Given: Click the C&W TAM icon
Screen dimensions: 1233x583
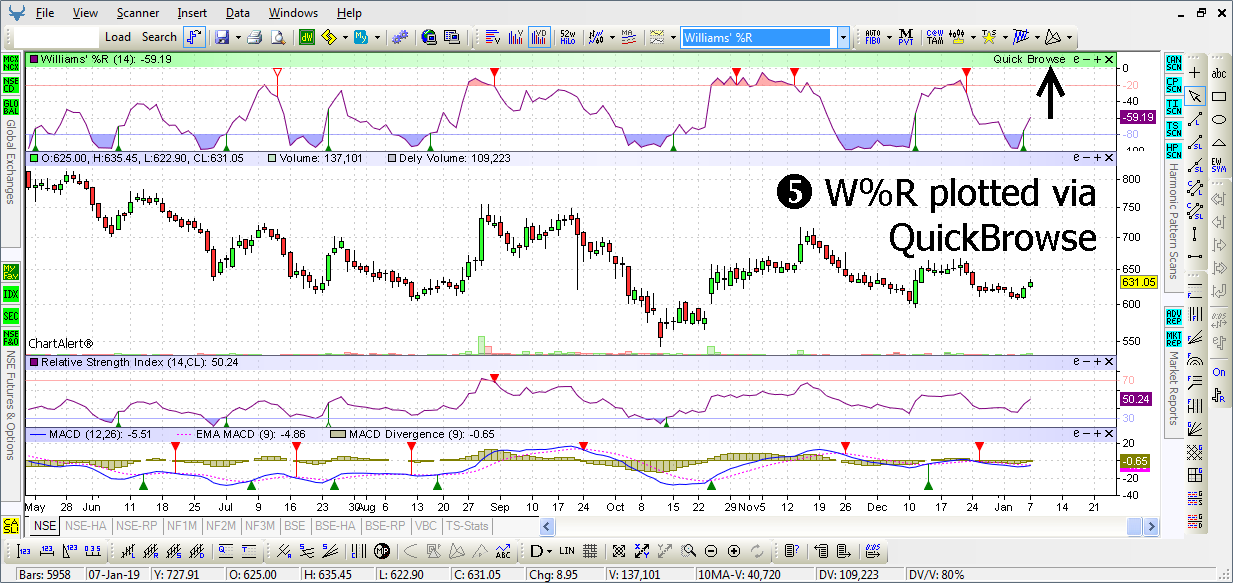Looking at the screenshot, I should (x=935, y=37).
